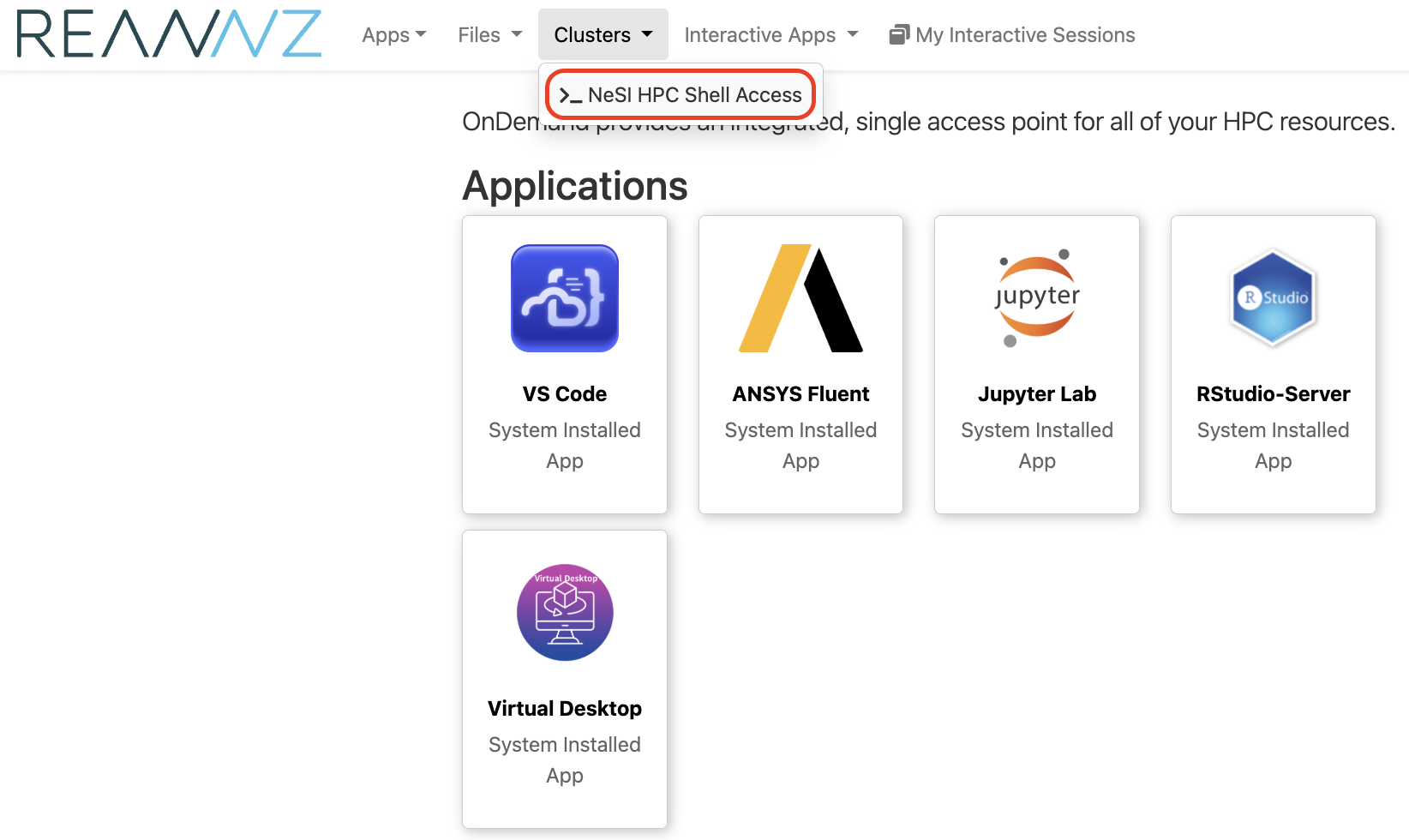Click the My Interactive Sessions window icon
Screen dimensions: 1409x840
click(x=899, y=35)
